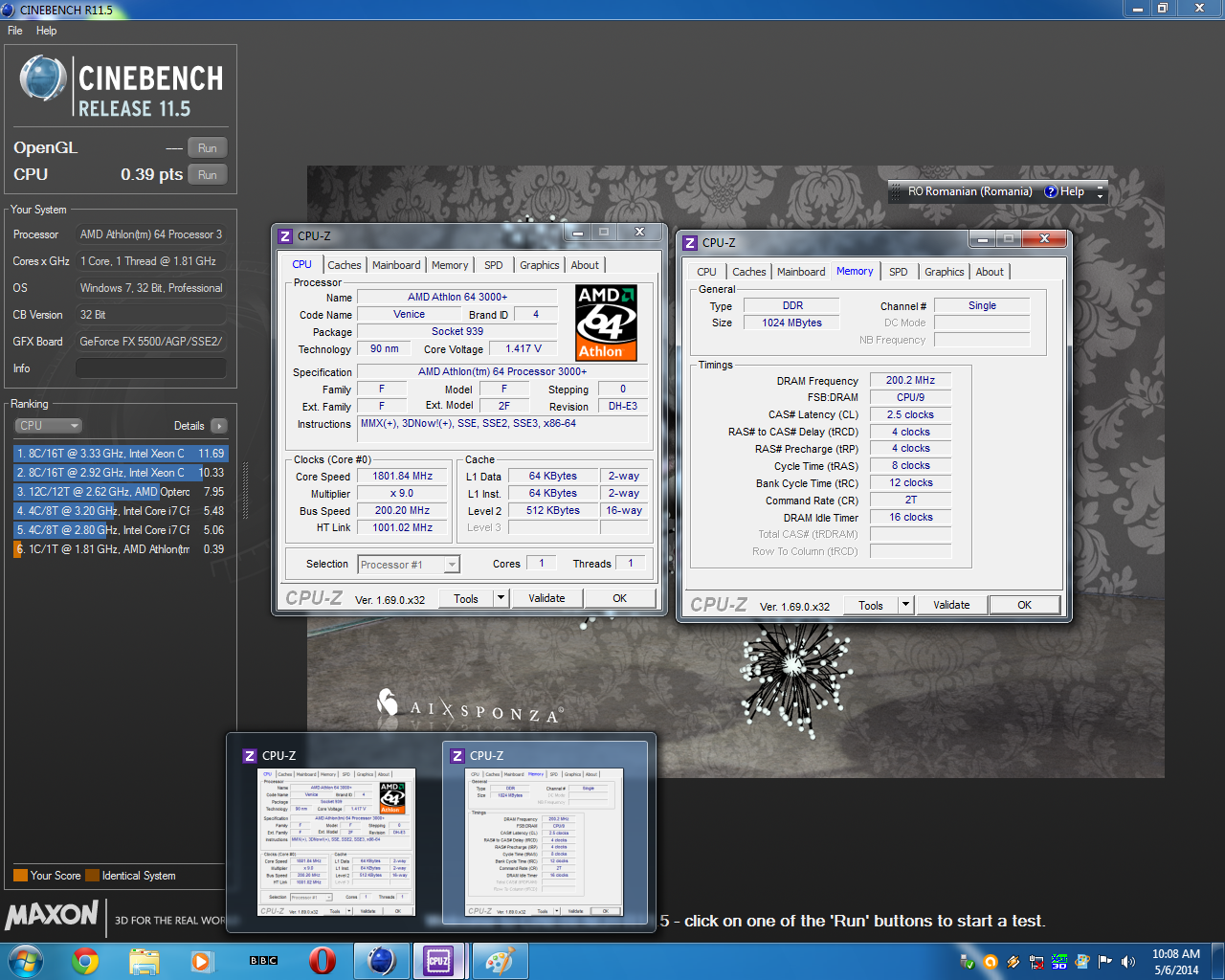
Task: Click the Info input field in Cinebench
Action: click(x=151, y=368)
